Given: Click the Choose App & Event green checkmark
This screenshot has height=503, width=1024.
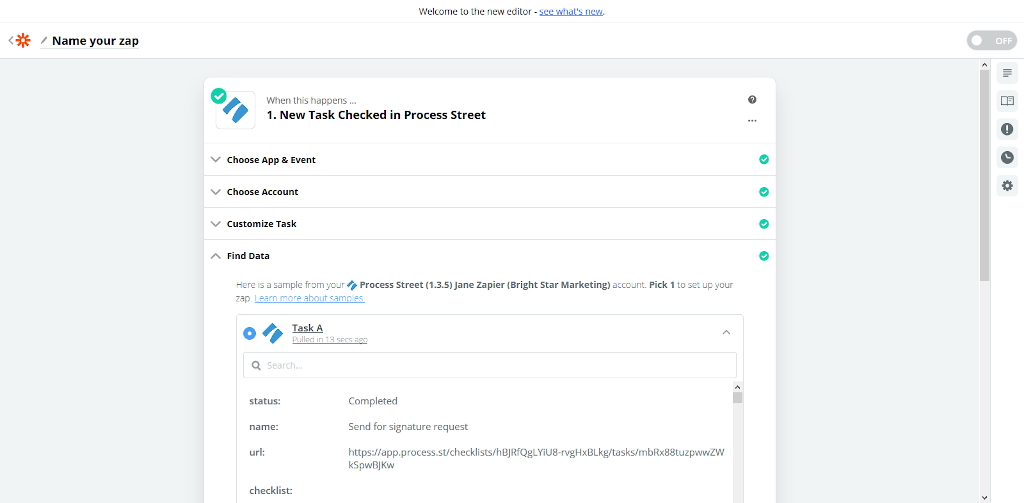Looking at the screenshot, I should pos(763,159).
